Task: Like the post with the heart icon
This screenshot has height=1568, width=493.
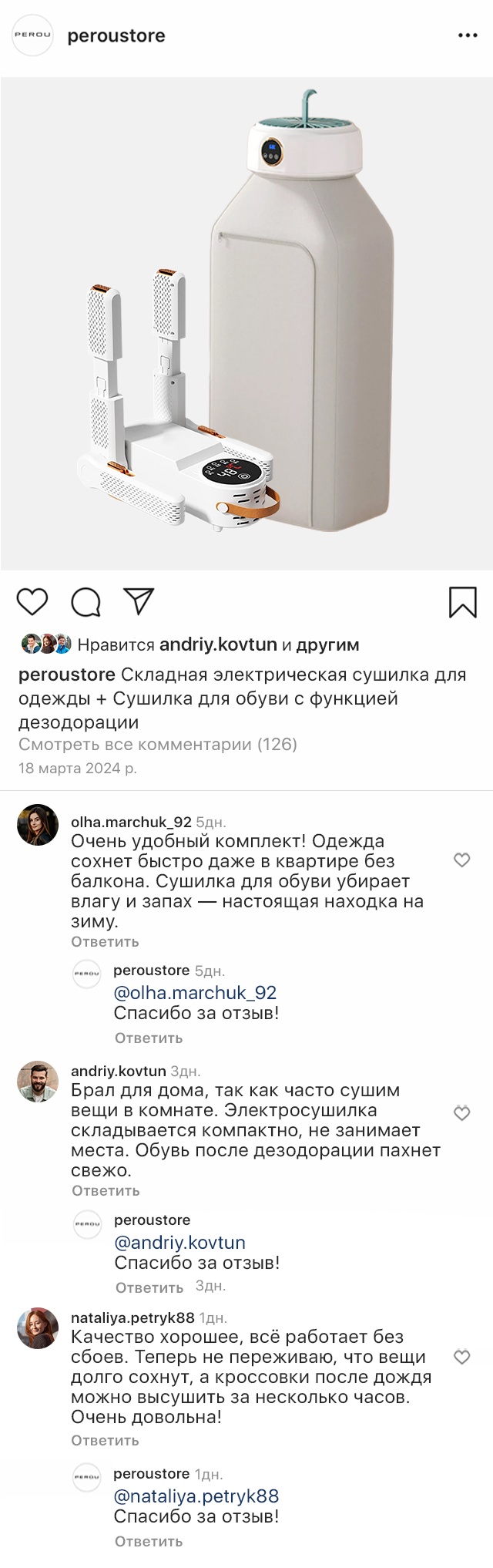Action: (x=32, y=601)
